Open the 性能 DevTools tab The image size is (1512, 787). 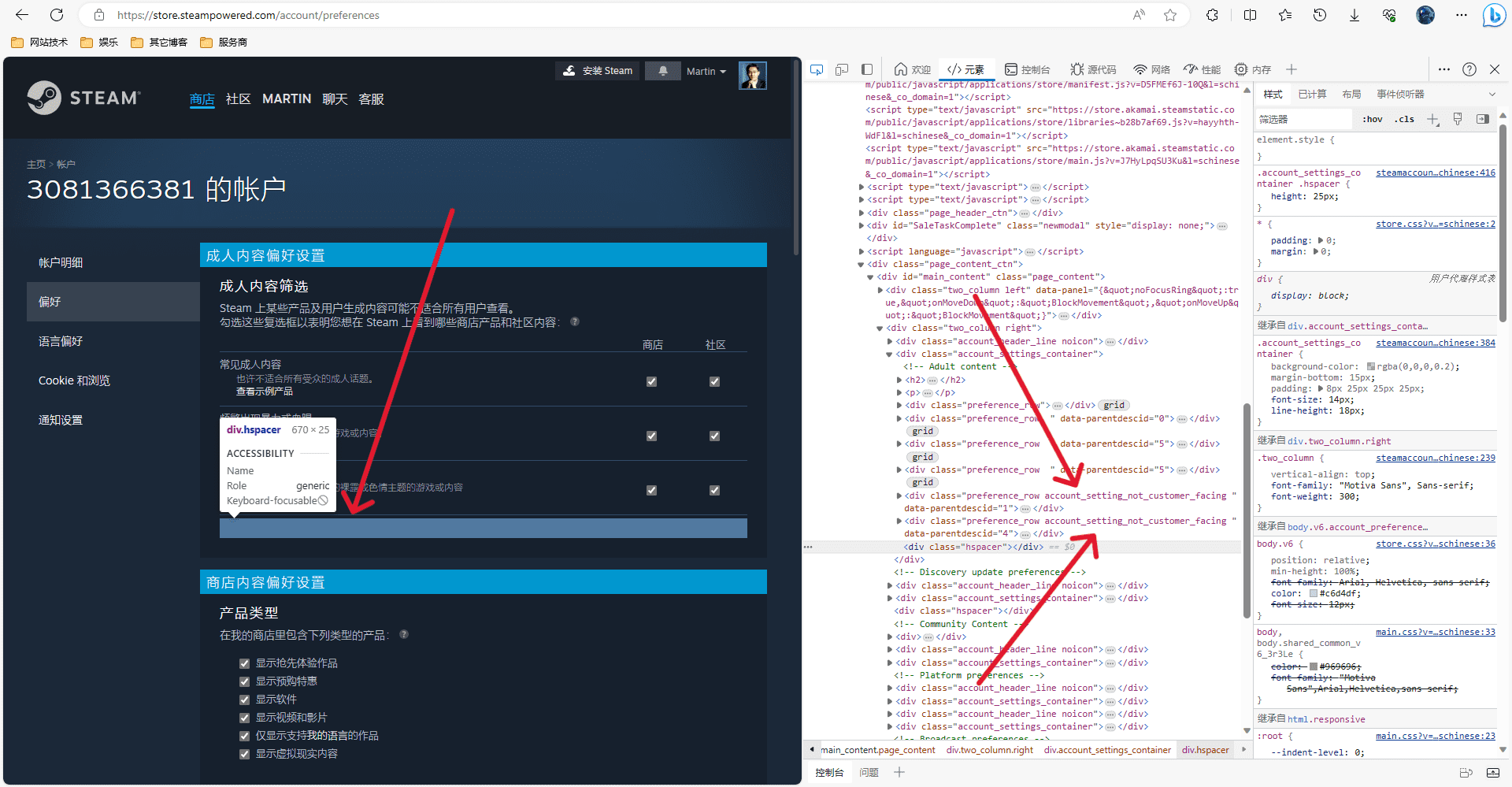point(1202,69)
